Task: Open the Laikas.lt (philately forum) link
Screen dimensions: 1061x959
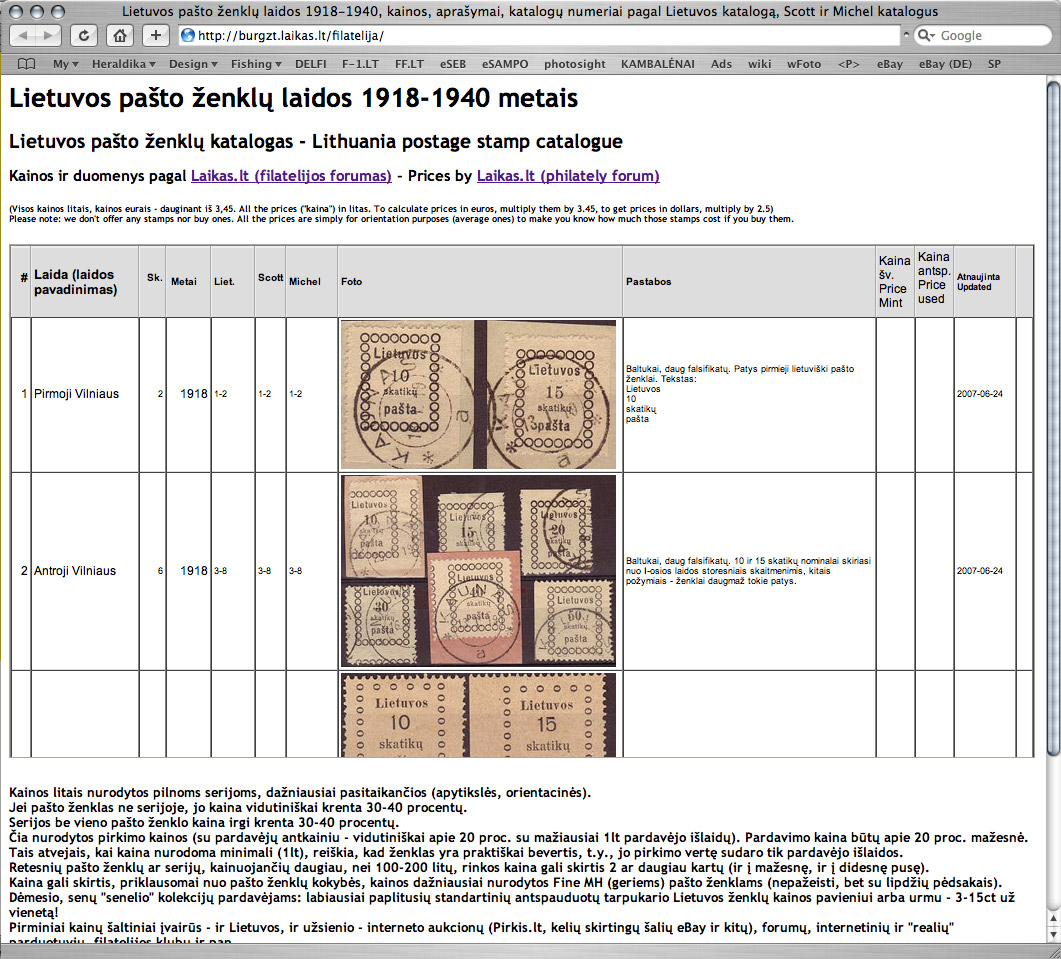Action: [x=568, y=176]
